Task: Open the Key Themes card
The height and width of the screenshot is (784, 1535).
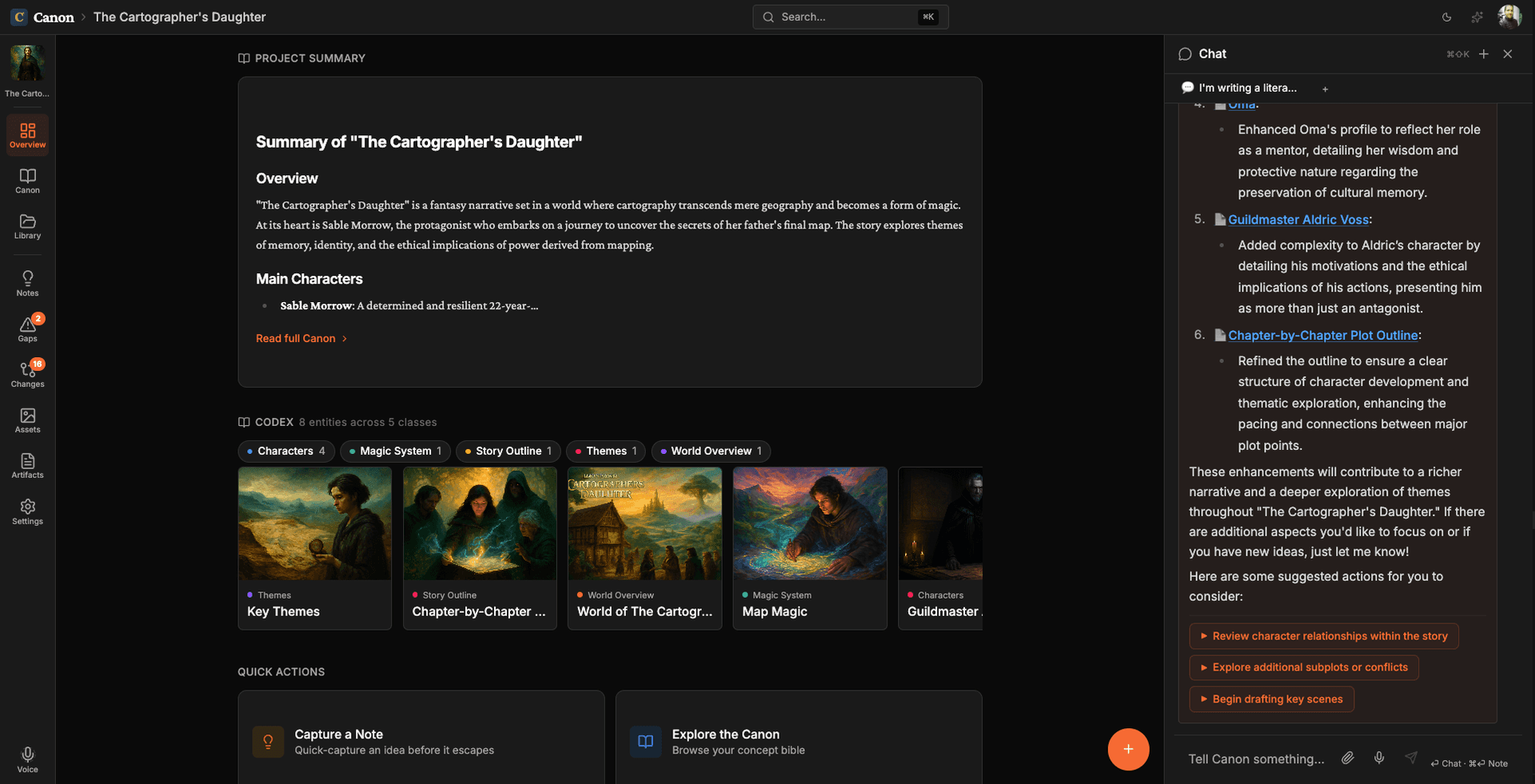Action: pos(314,548)
